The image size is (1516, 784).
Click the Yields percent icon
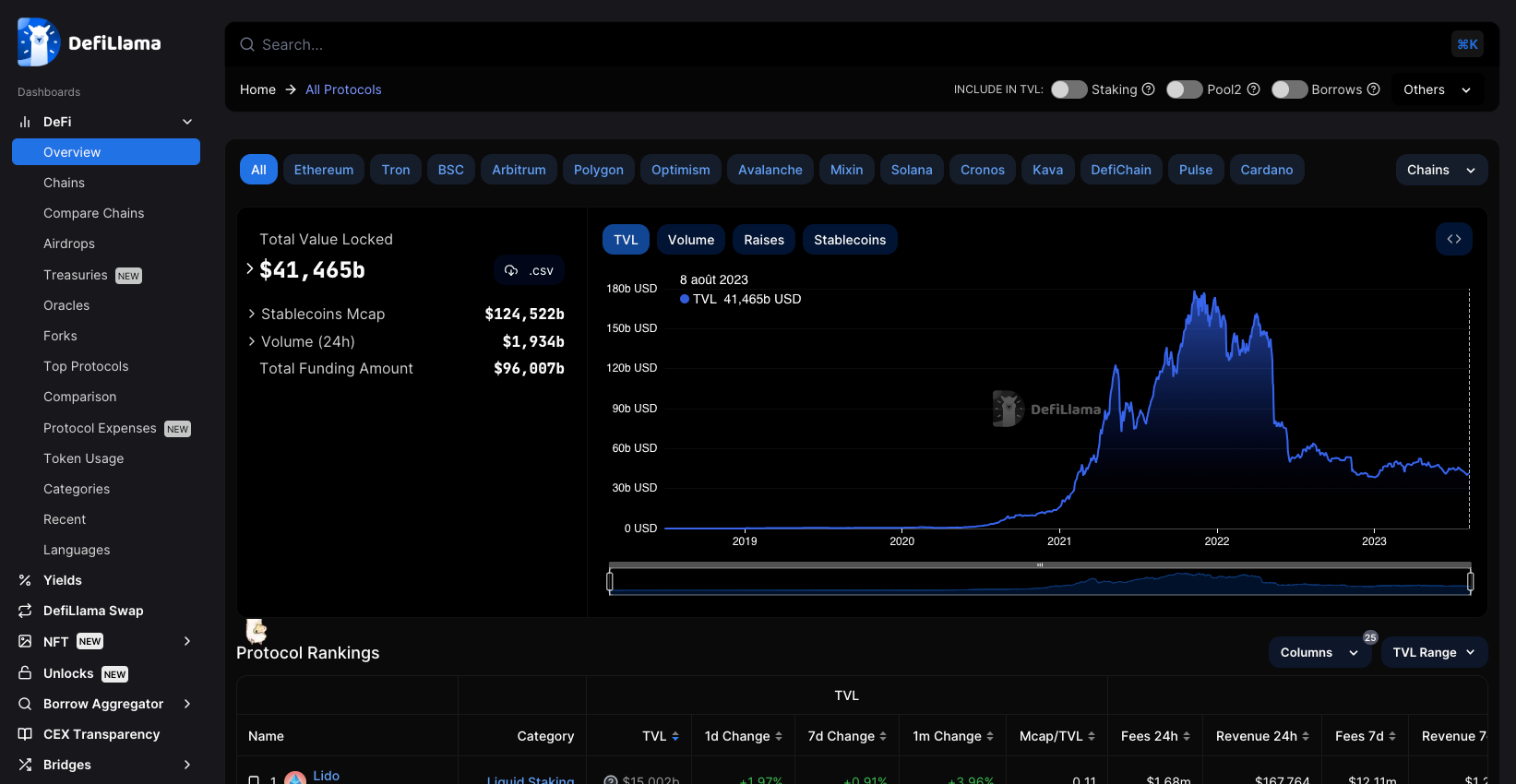tap(25, 580)
